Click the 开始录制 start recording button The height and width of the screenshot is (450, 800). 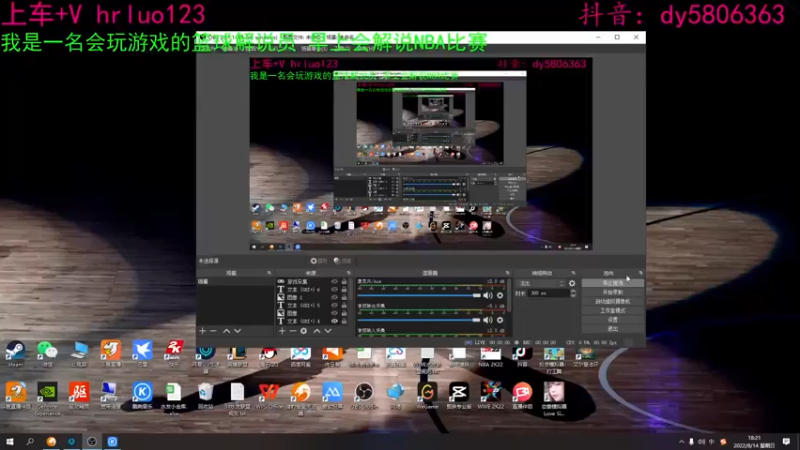point(613,292)
